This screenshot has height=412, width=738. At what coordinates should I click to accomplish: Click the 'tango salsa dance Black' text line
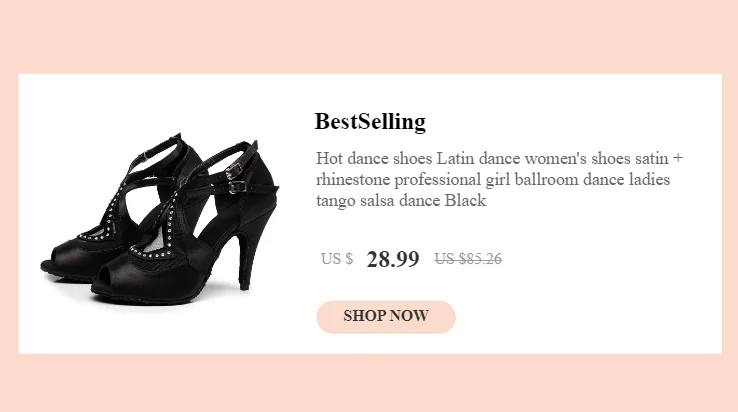pyautogui.click(x=400, y=201)
